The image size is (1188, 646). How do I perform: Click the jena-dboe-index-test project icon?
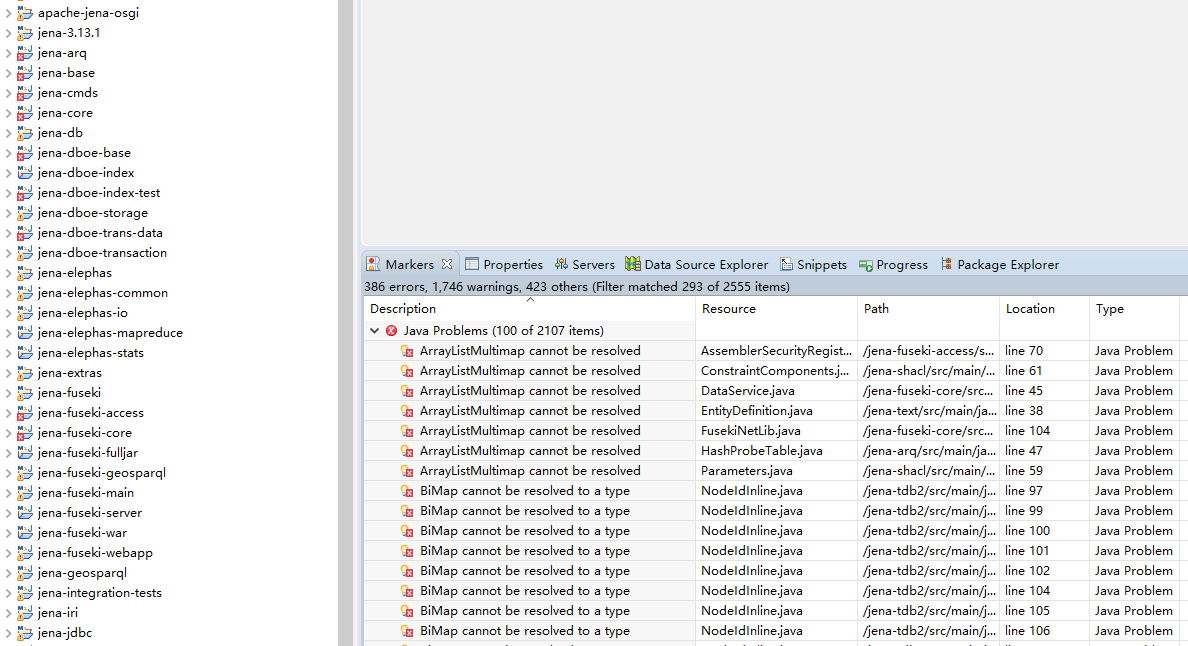25,193
